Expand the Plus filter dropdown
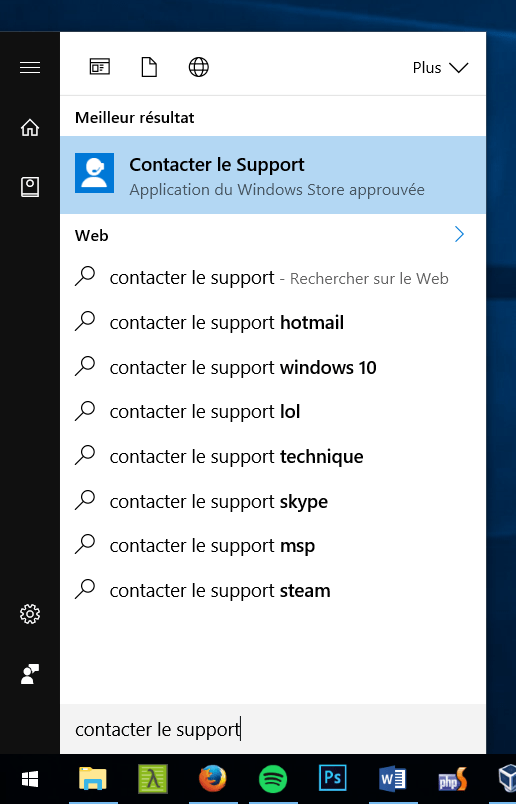 [440, 68]
